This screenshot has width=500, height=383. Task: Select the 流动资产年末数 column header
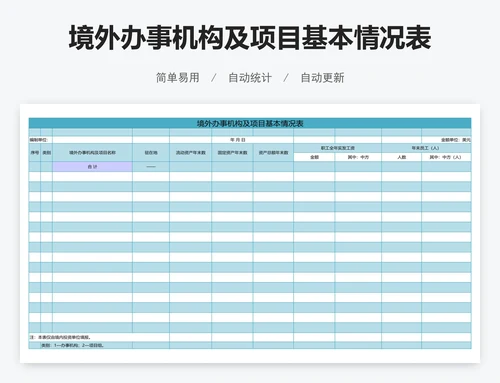click(x=191, y=153)
